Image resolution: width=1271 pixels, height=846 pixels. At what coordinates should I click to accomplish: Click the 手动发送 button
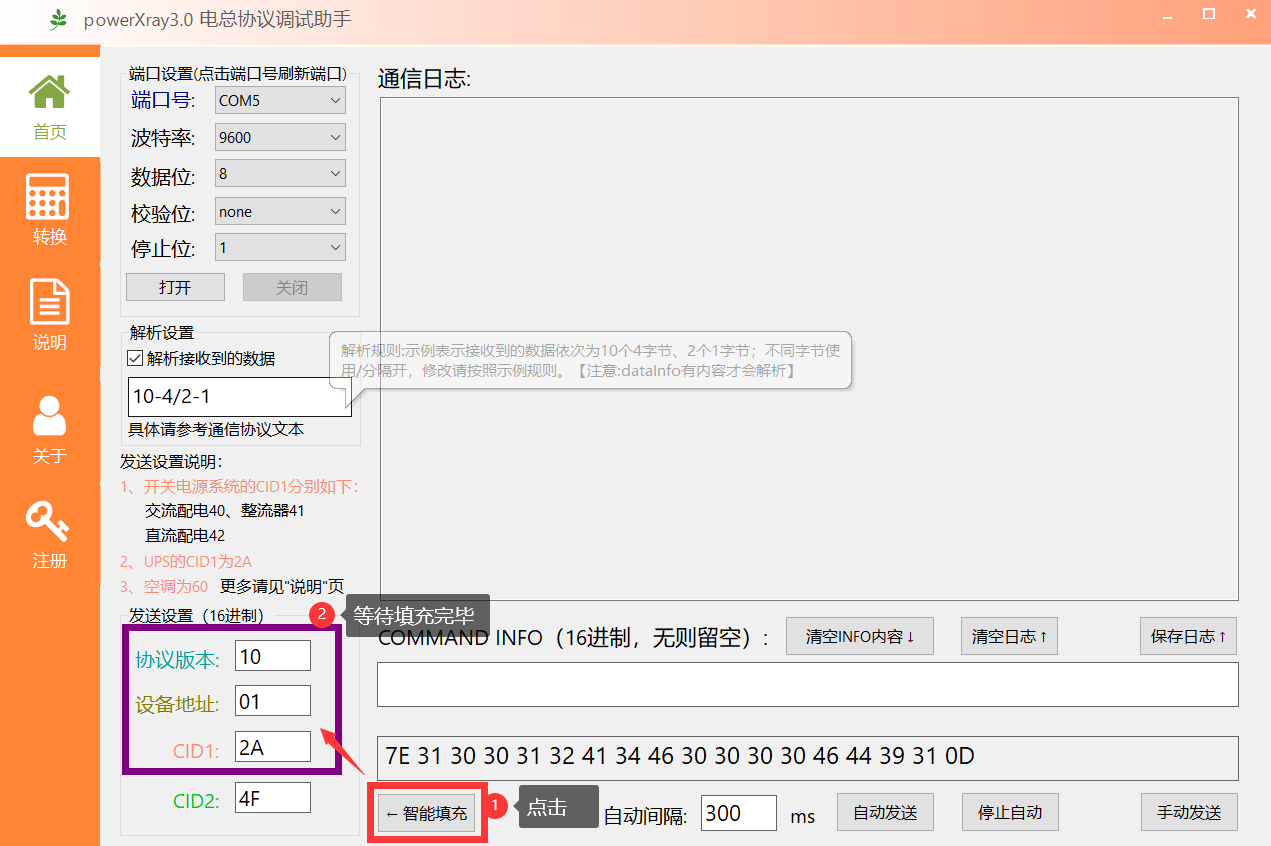pyautogui.click(x=1189, y=812)
